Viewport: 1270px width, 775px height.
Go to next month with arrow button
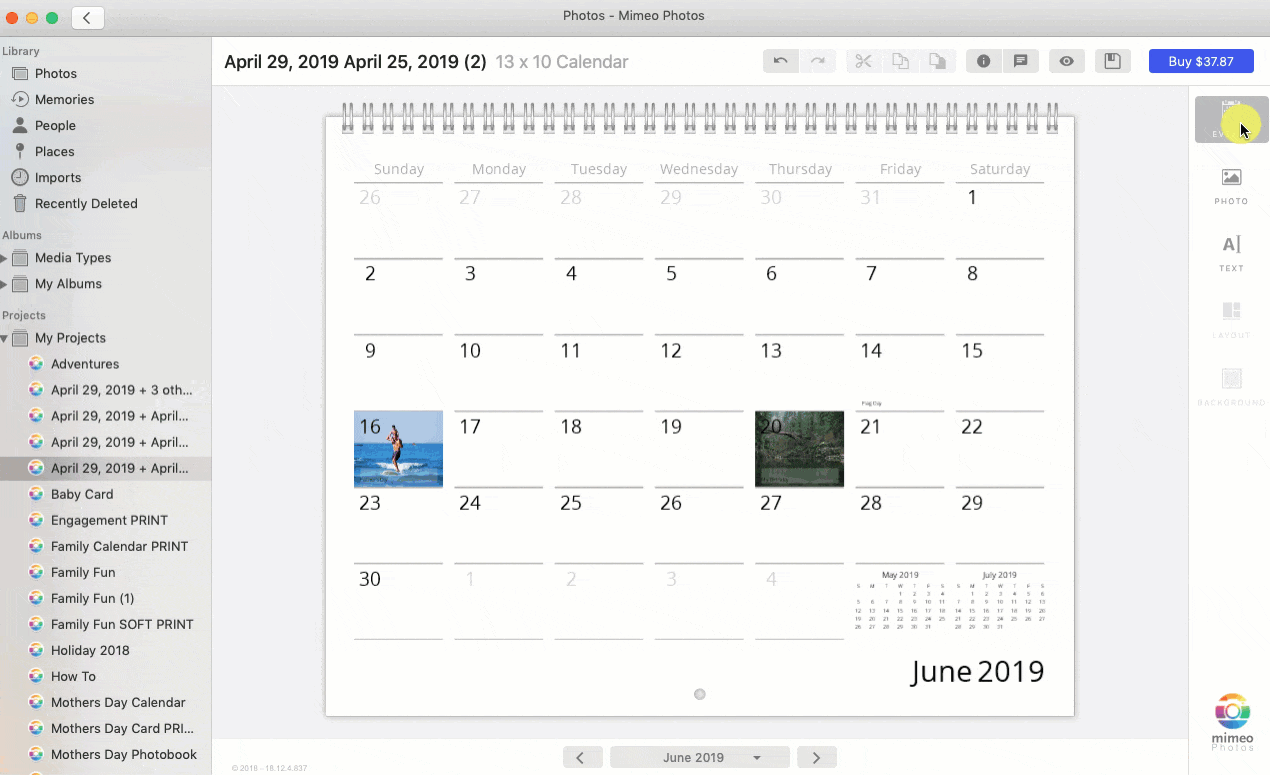(816, 757)
